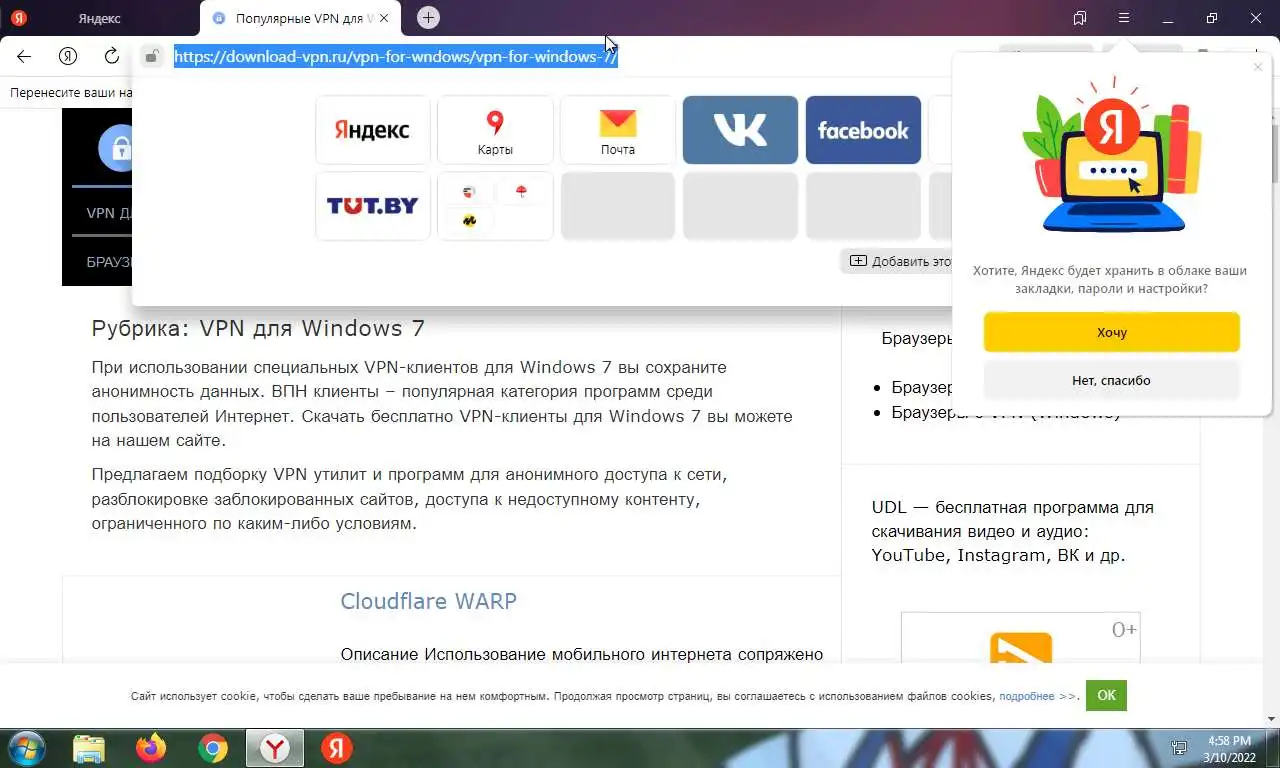The width and height of the screenshot is (1280, 768).
Task: Switch to the Яндекс tab
Action: (x=98, y=18)
